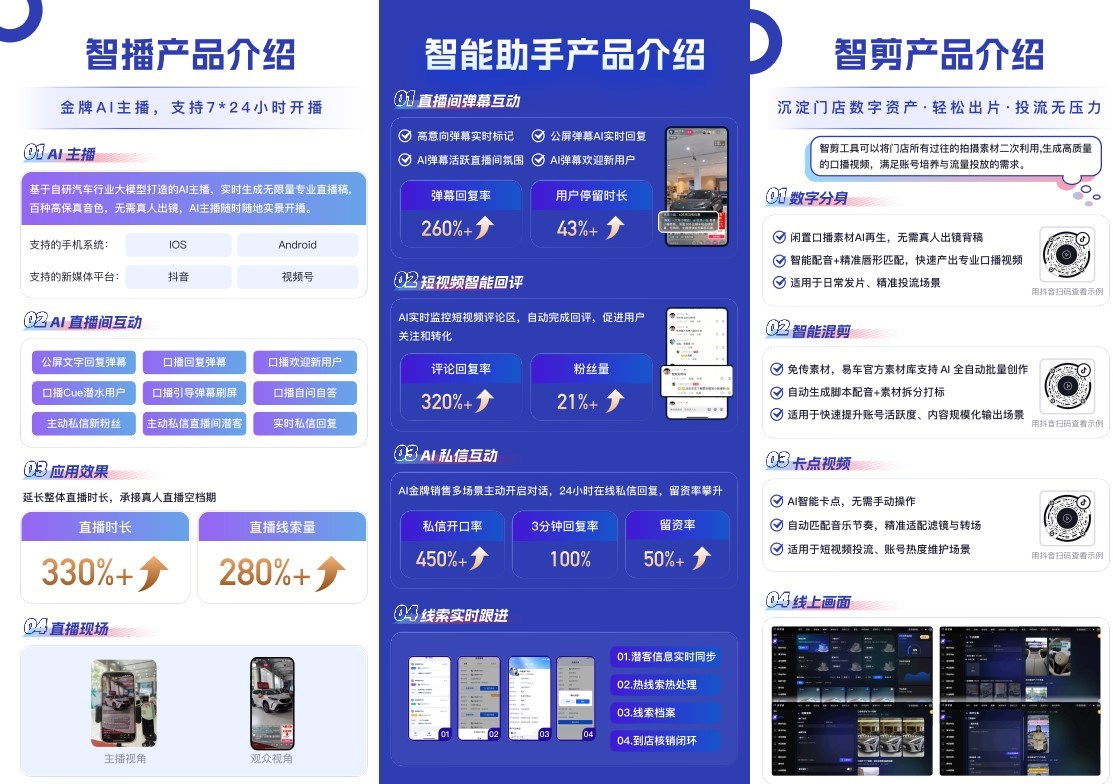Screen dimensions: 1113x784
Task: Open the 观众视角 phone photo
Action: [x=272, y=703]
